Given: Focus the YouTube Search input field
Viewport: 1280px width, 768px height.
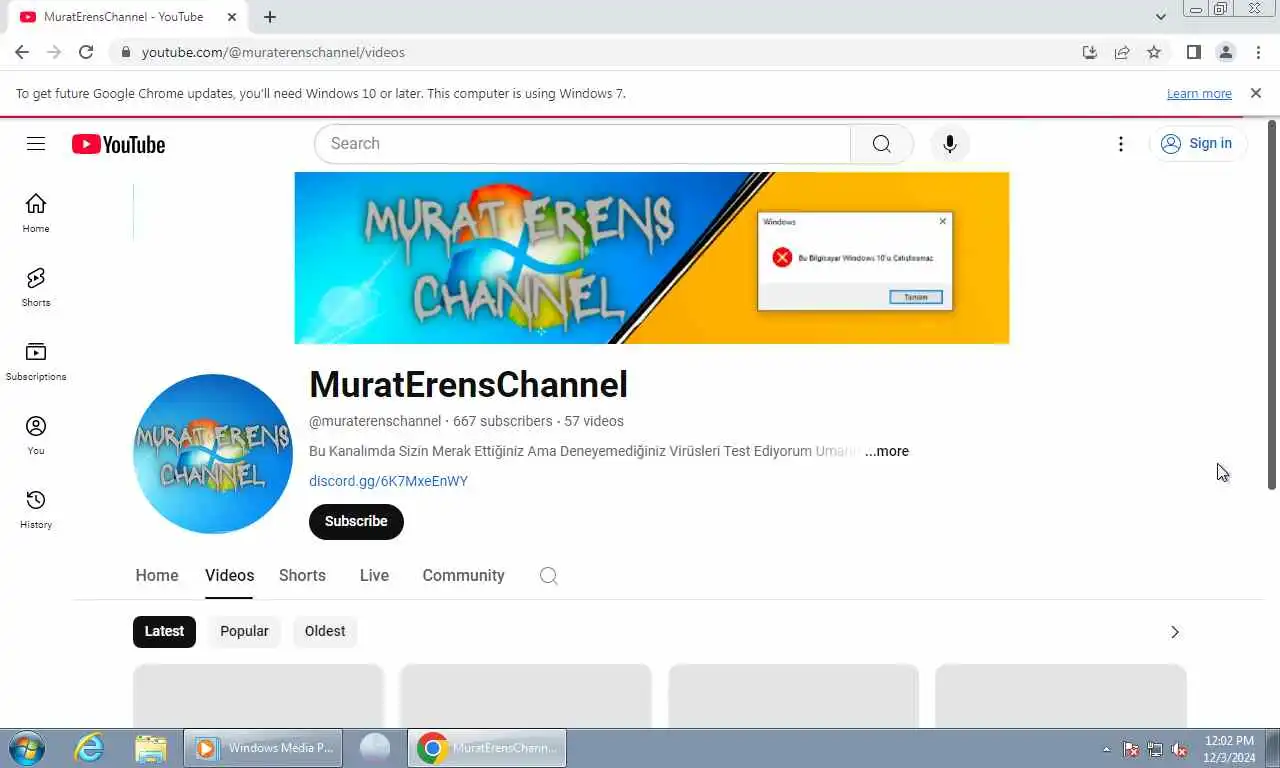Looking at the screenshot, I should [582, 144].
